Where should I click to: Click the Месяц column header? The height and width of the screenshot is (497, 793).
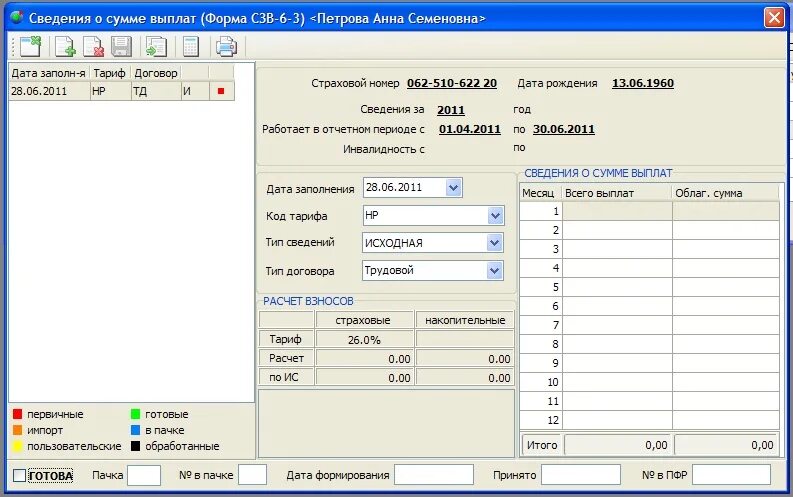click(x=540, y=193)
